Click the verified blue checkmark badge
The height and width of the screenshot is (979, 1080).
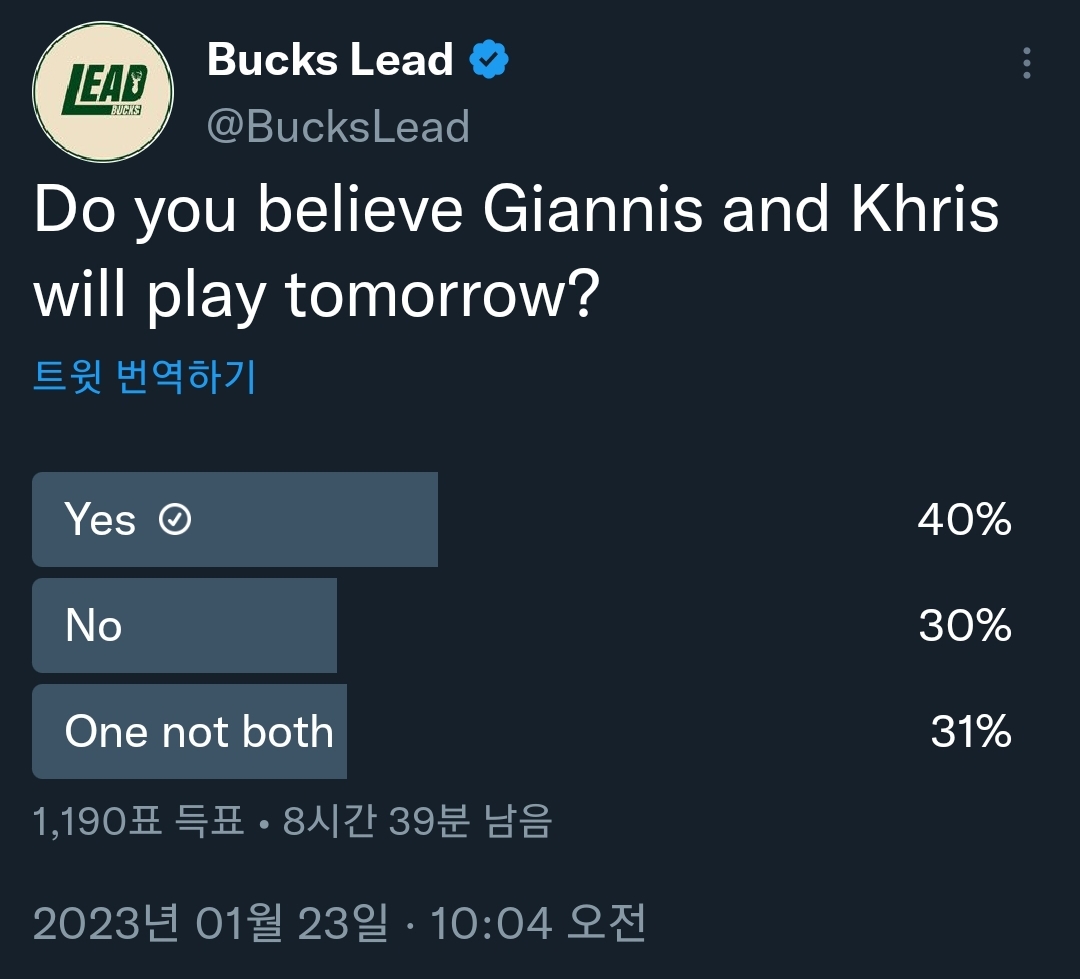pos(489,61)
